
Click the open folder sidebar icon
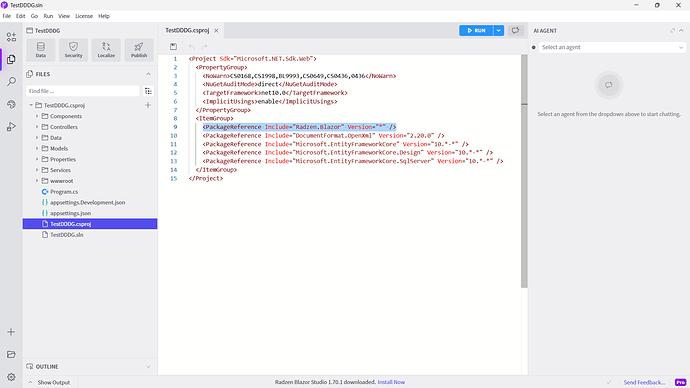point(11,354)
